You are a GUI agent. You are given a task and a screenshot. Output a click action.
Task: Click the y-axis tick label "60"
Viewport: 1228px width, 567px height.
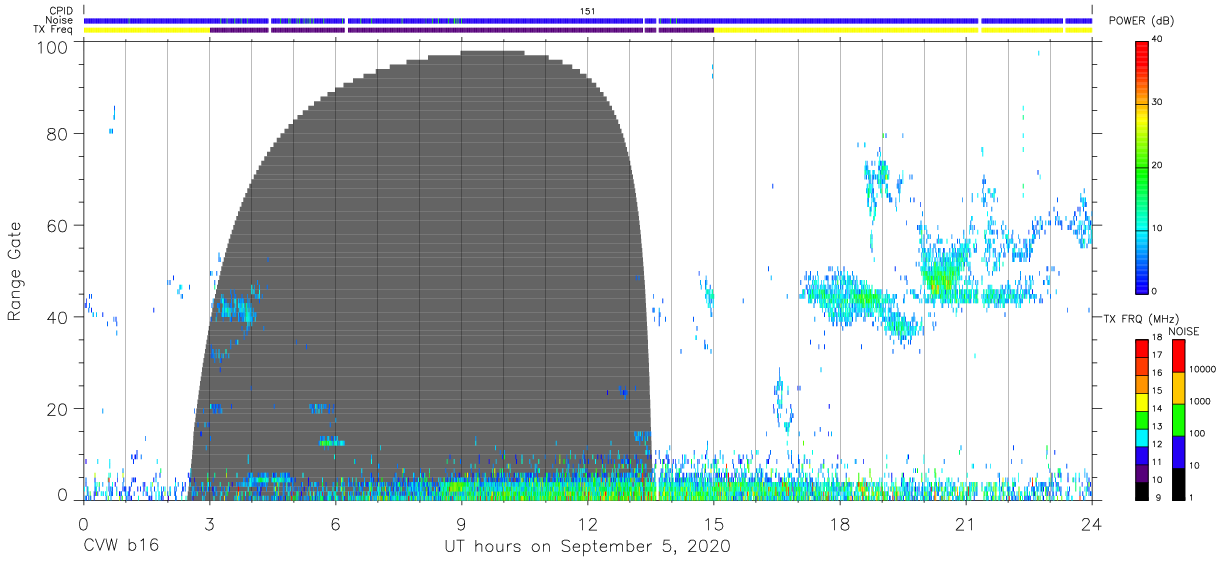59,225
